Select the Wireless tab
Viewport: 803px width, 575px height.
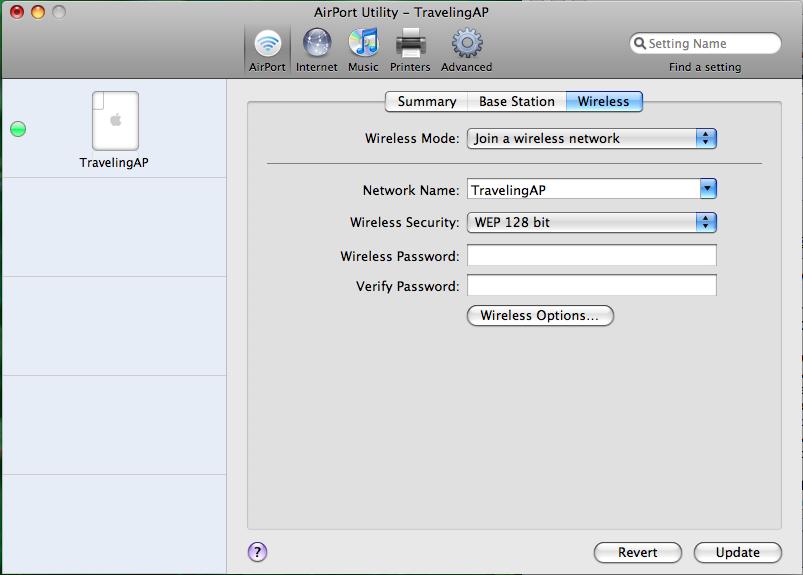click(604, 101)
